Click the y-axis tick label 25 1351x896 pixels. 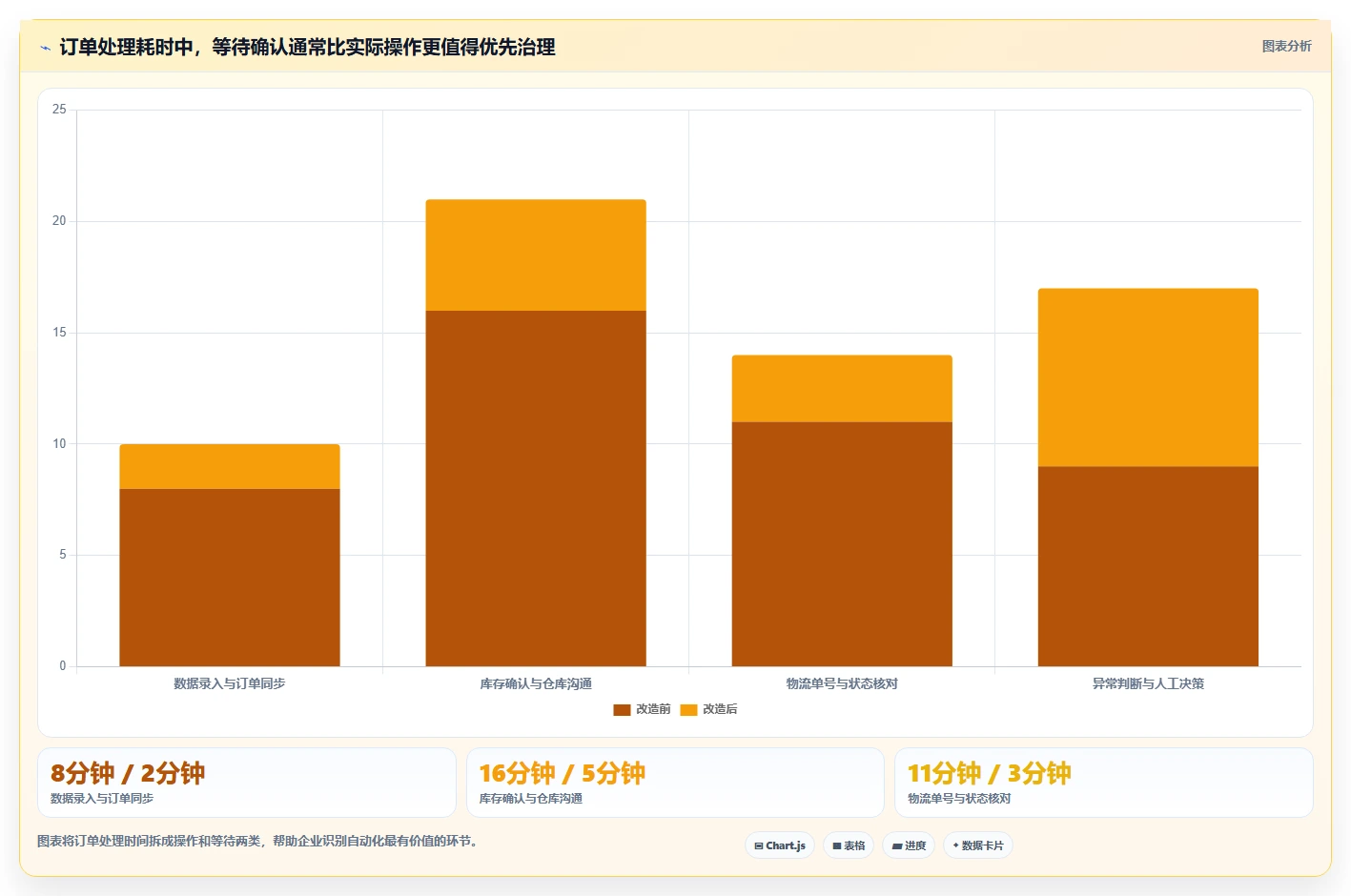click(59, 110)
